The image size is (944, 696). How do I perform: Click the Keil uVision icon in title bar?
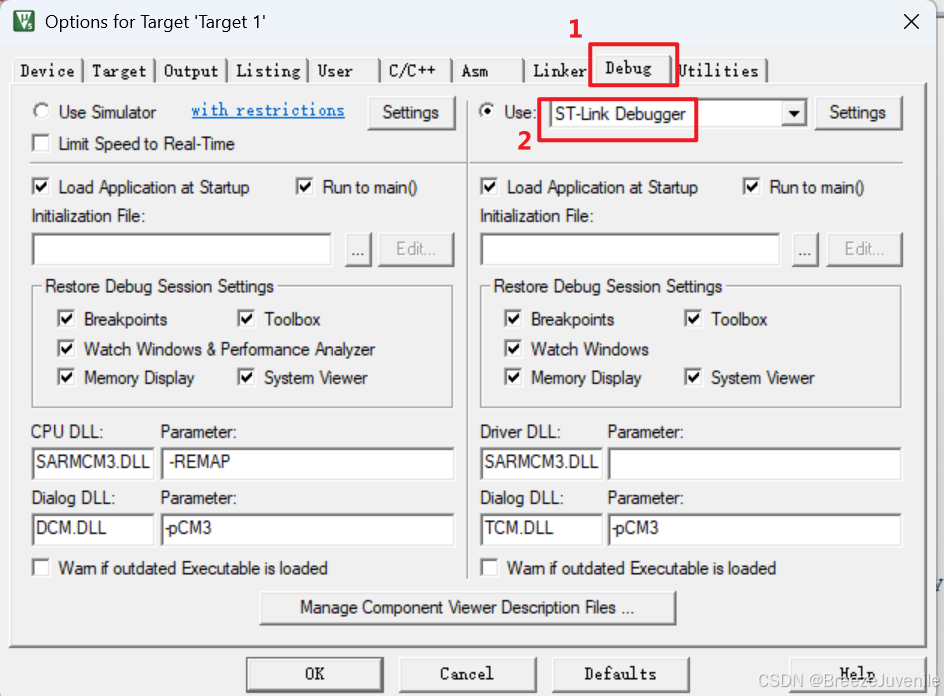(23, 22)
